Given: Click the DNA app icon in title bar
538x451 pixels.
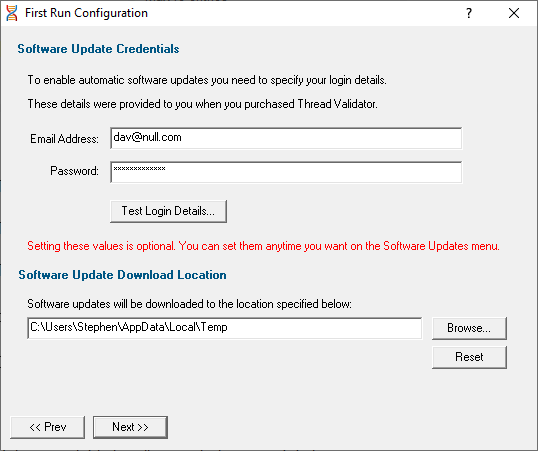Looking at the screenshot, I should 12,13.
